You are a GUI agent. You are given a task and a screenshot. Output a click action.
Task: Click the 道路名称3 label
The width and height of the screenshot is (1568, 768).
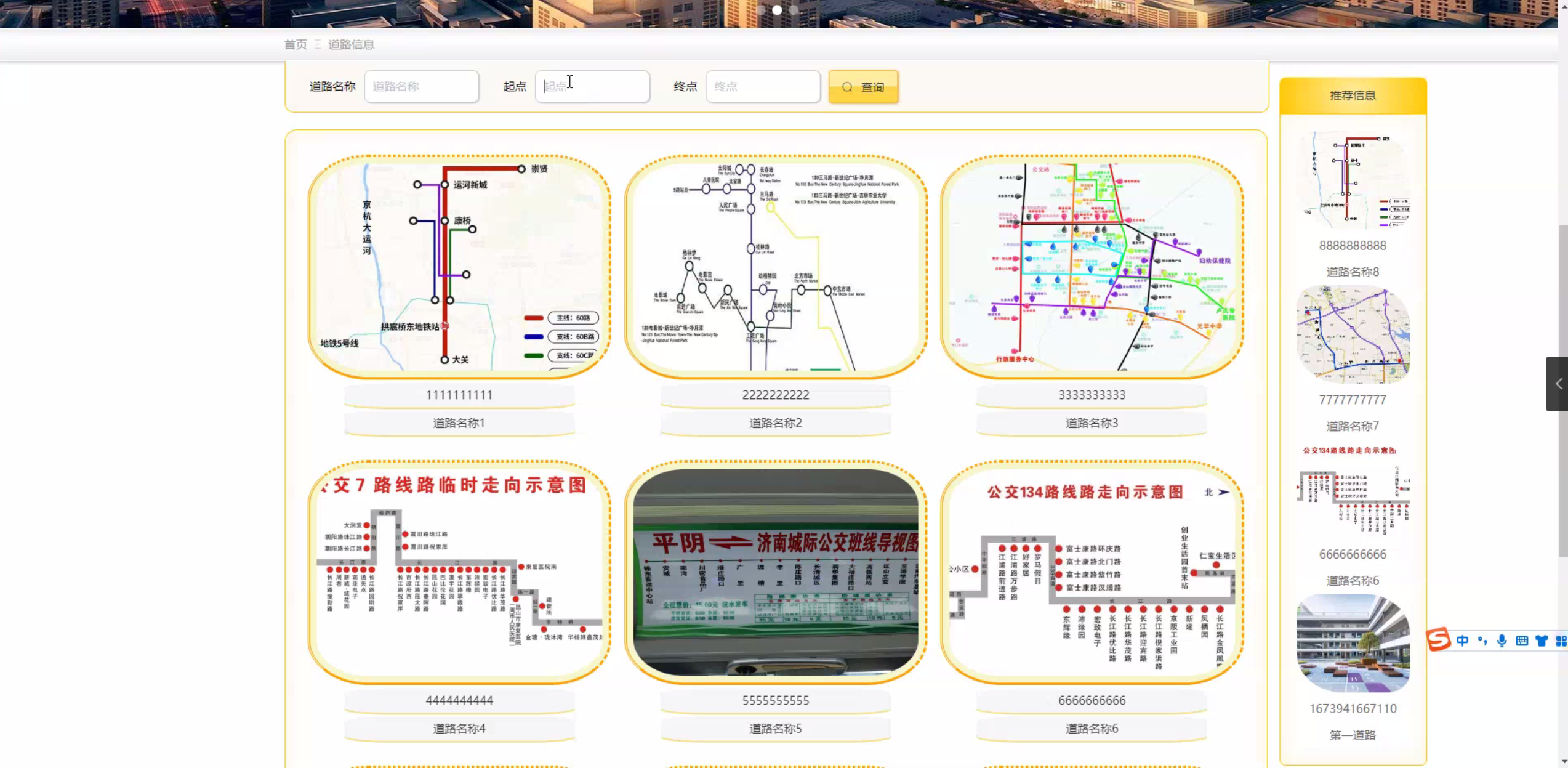(1091, 423)
